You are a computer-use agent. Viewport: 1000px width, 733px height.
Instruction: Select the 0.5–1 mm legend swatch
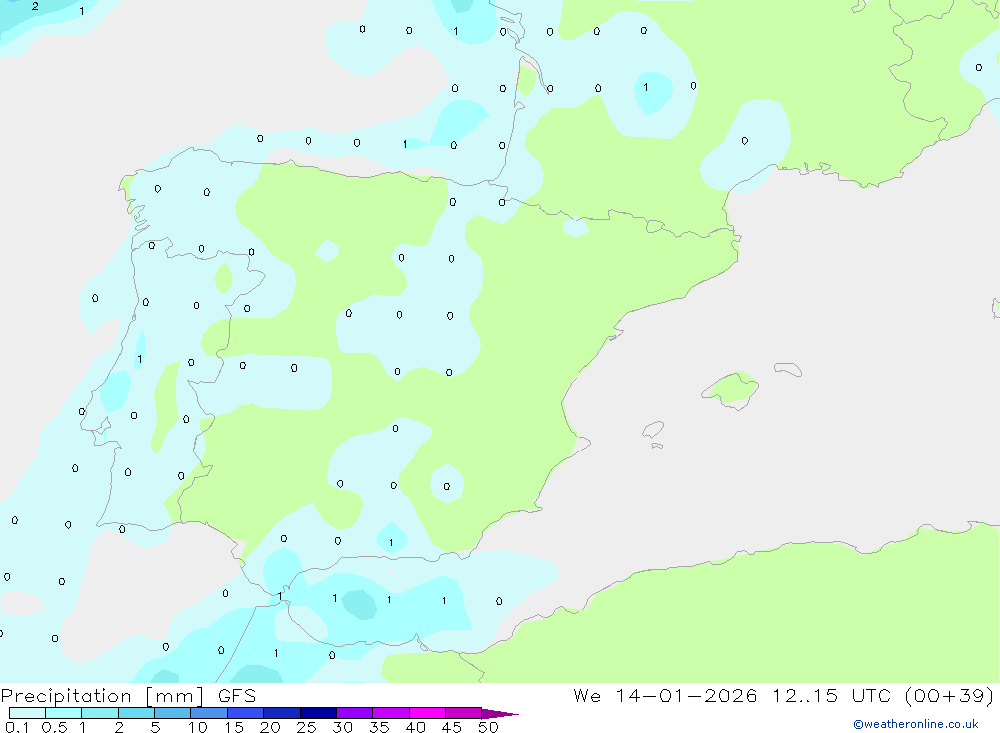pos(64,713)
